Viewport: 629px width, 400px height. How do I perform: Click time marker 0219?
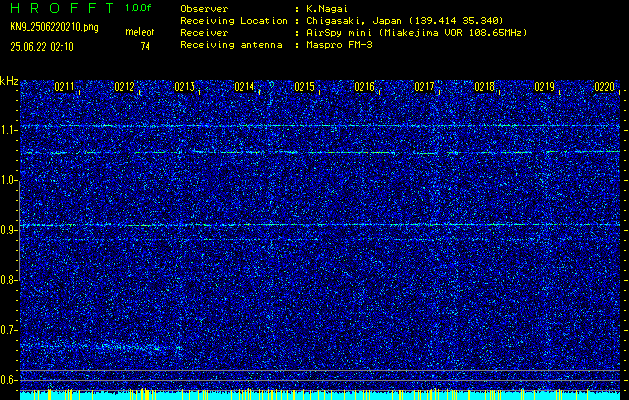coord(544,87)
